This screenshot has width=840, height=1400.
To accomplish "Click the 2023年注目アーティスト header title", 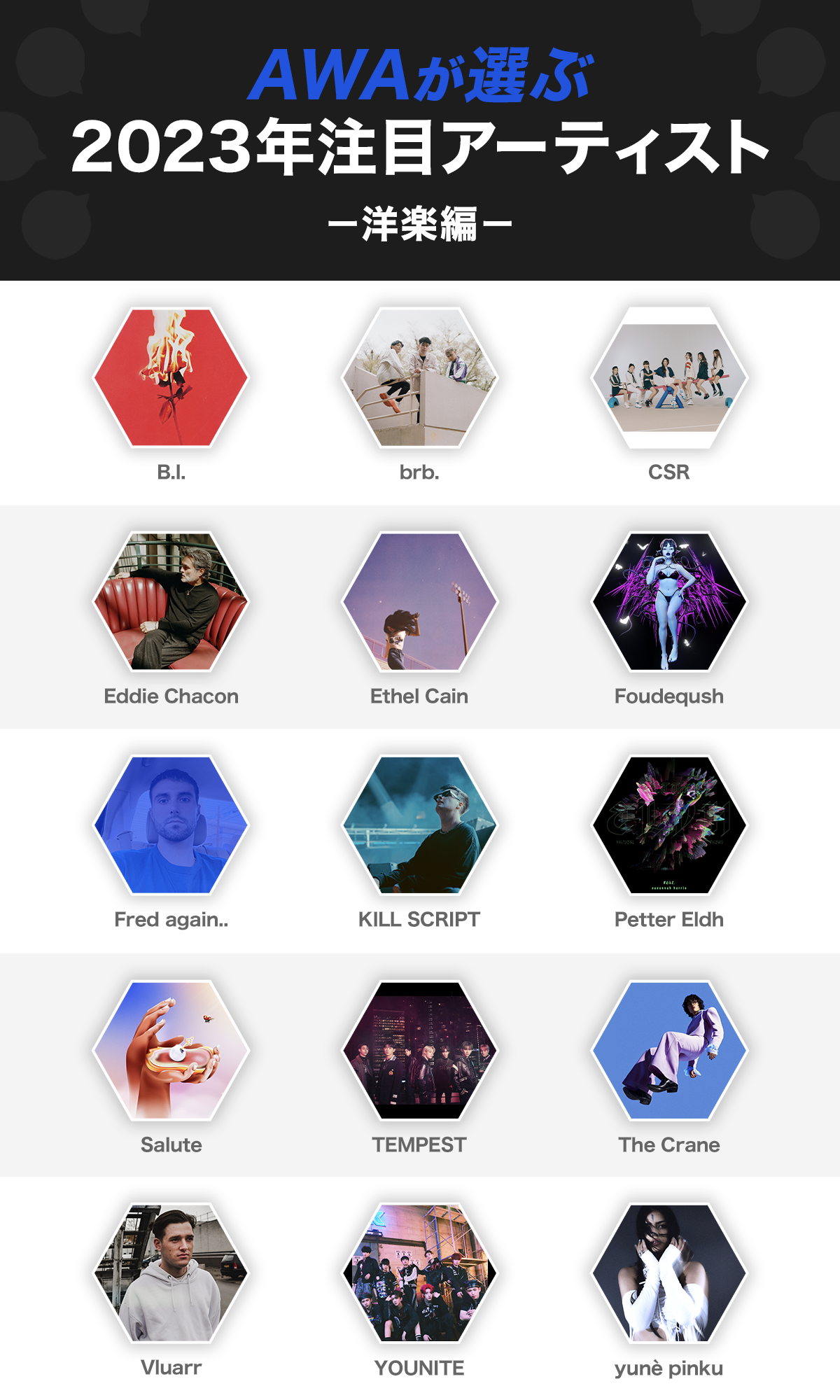I will tap(420, 146).
